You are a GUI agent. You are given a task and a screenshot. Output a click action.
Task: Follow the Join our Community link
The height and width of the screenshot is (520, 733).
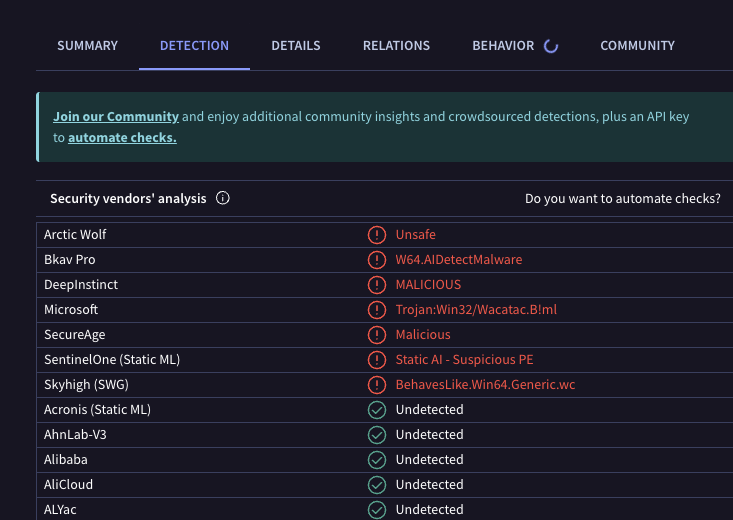pos(116,116)
